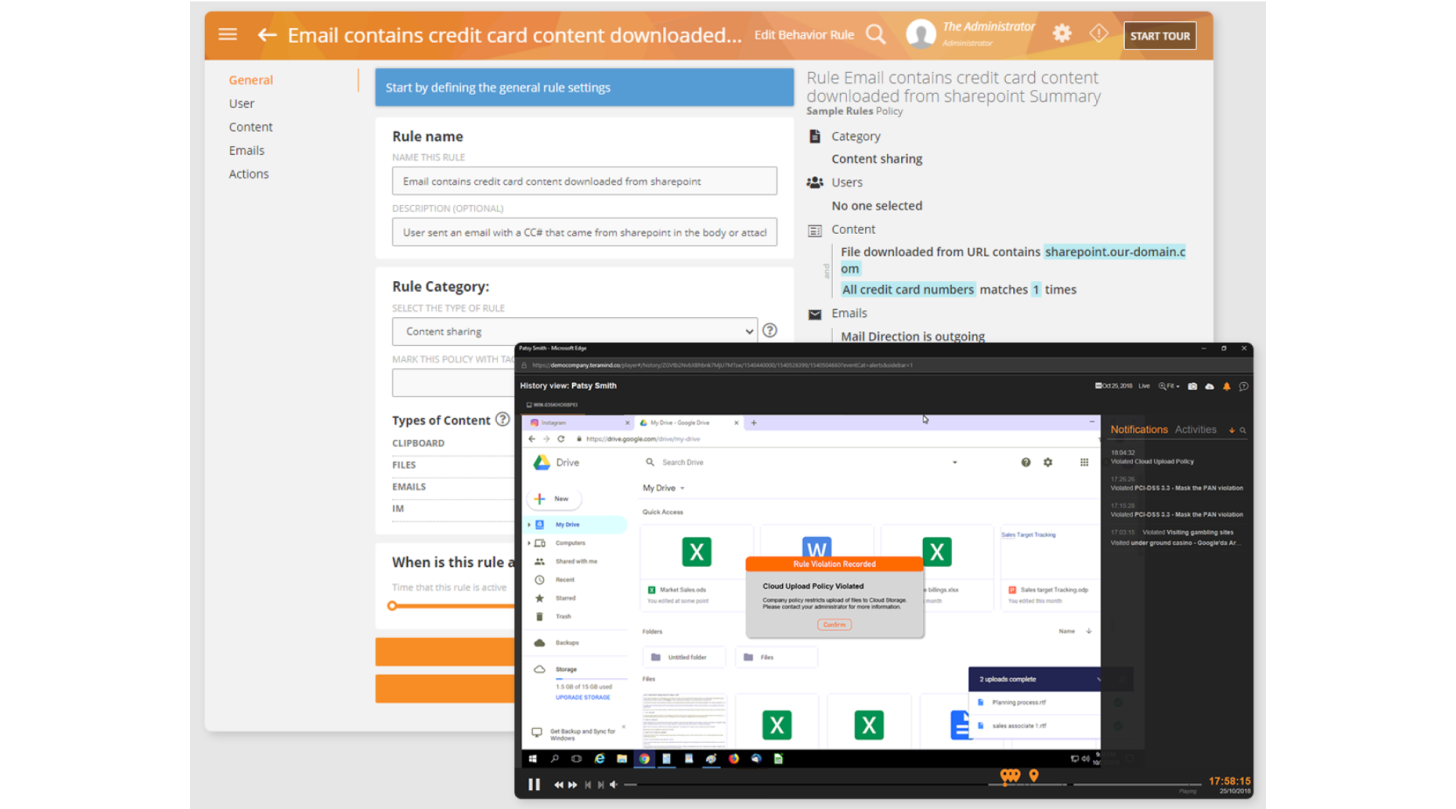Mute the player audio with the speaker icon
The image size is (1456, 809).
point(613,784)
